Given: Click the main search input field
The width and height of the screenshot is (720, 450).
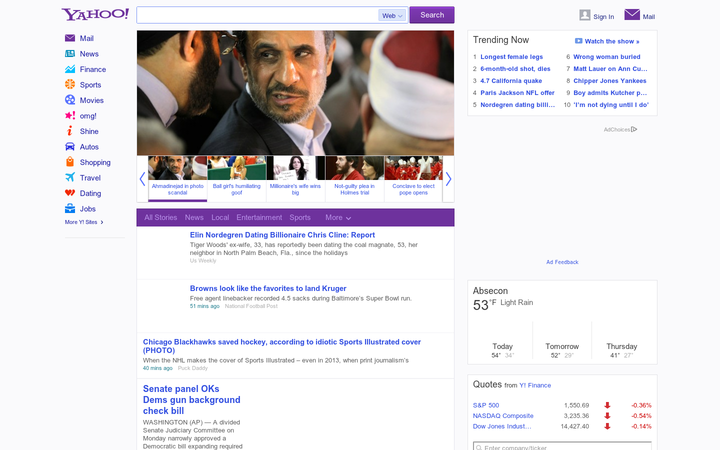Looking at the screenshot, I should pyautogui.click(x=257, y=15).
